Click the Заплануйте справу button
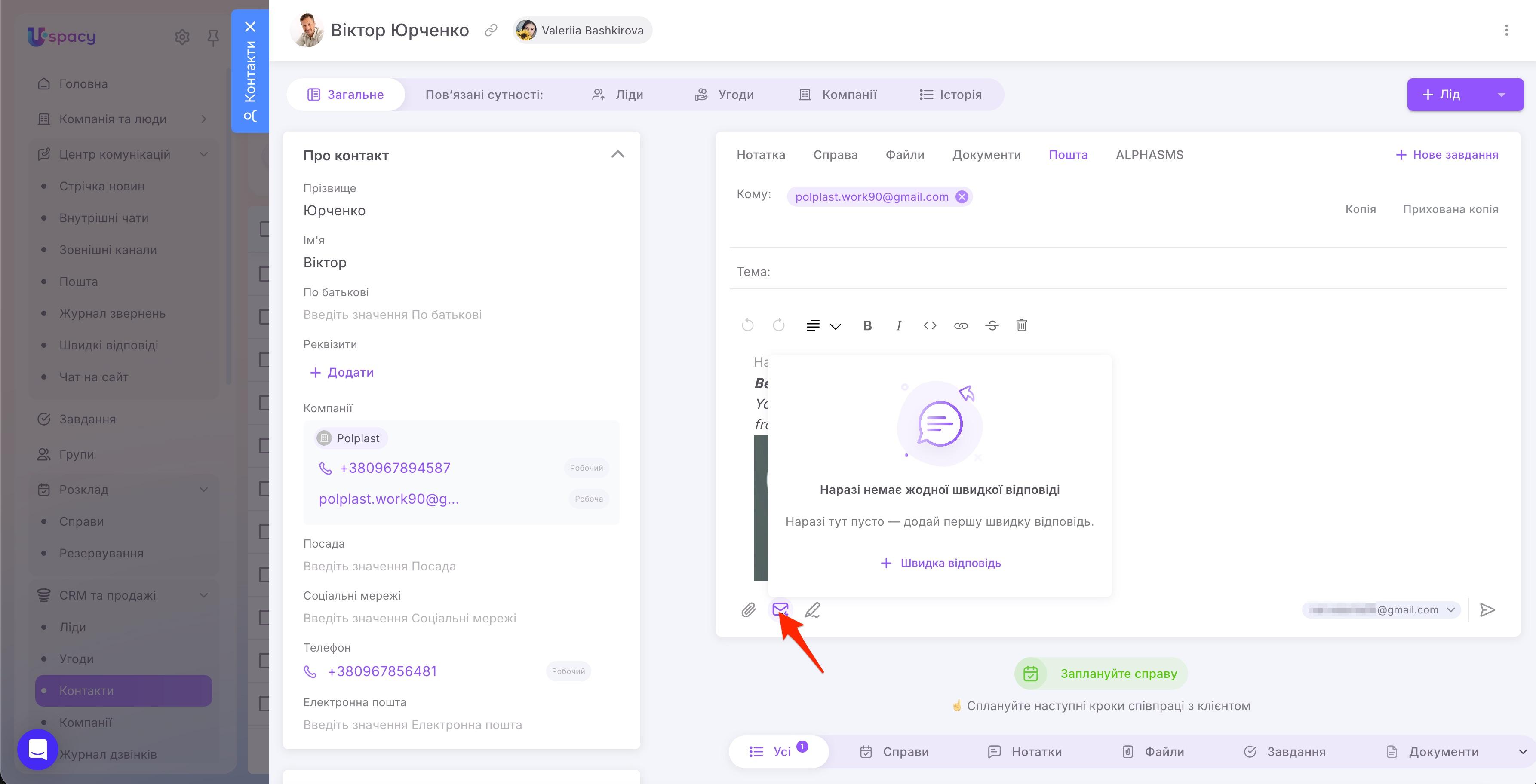This screenshot has width=1536, height=784. click(1101, 674)
